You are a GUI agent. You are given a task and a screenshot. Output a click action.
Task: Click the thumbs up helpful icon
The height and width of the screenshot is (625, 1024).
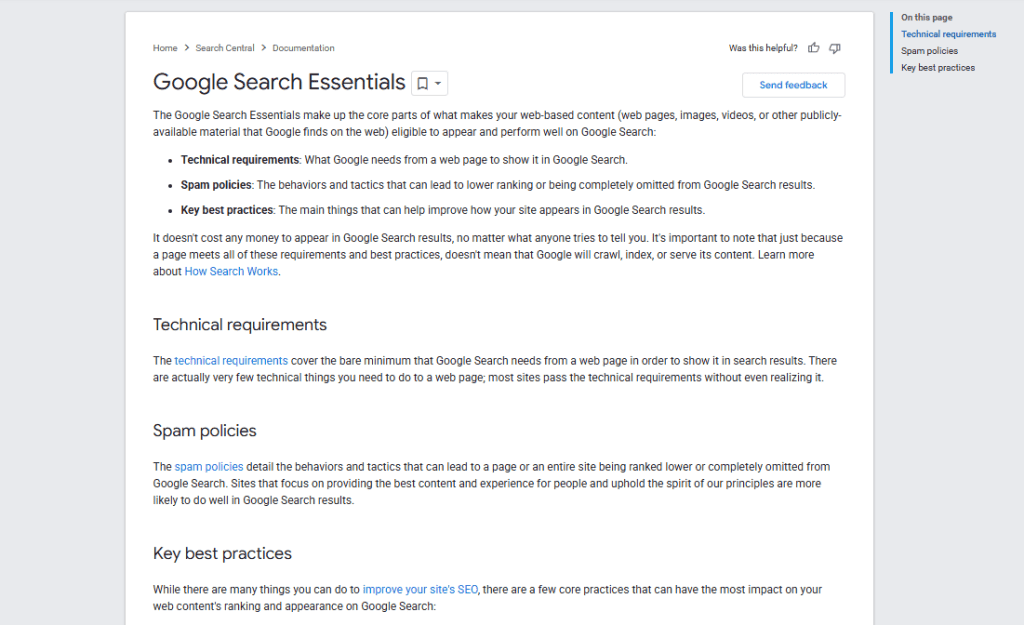(x=814, y=48)
